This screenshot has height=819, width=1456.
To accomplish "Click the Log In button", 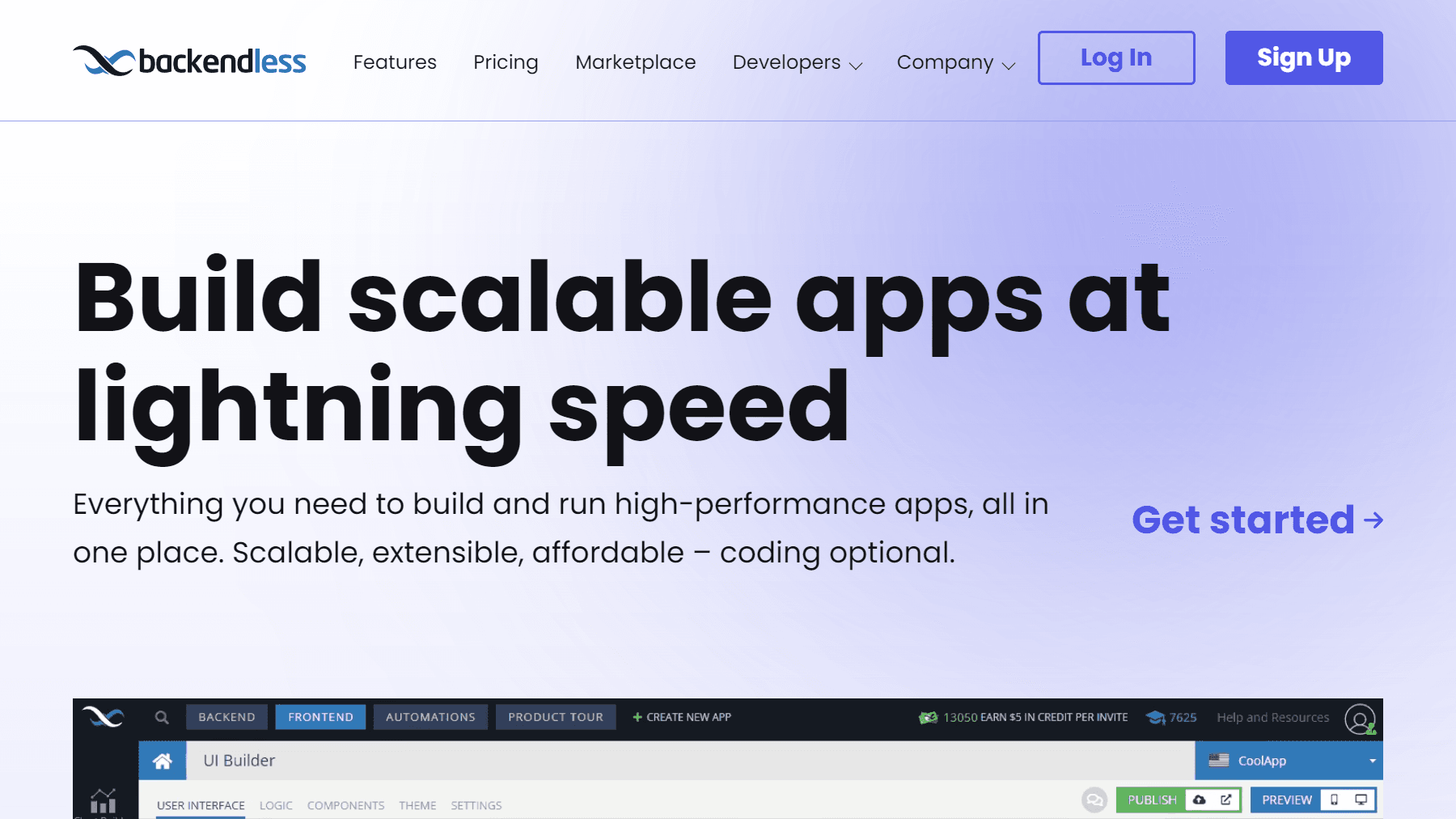I will pyautogui.click(x=1115, y=57).
